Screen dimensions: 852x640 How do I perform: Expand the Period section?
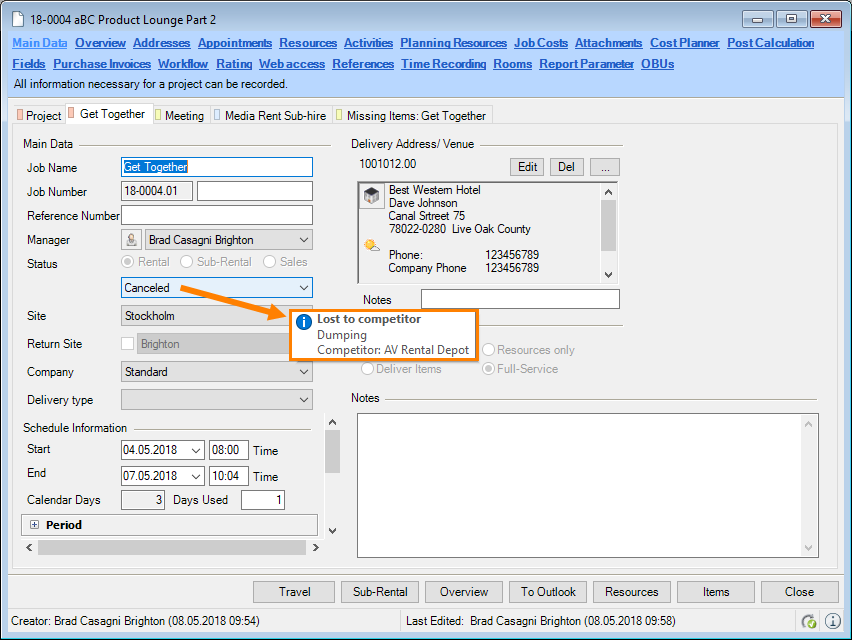pyautogui.click(x=34, y=525)
